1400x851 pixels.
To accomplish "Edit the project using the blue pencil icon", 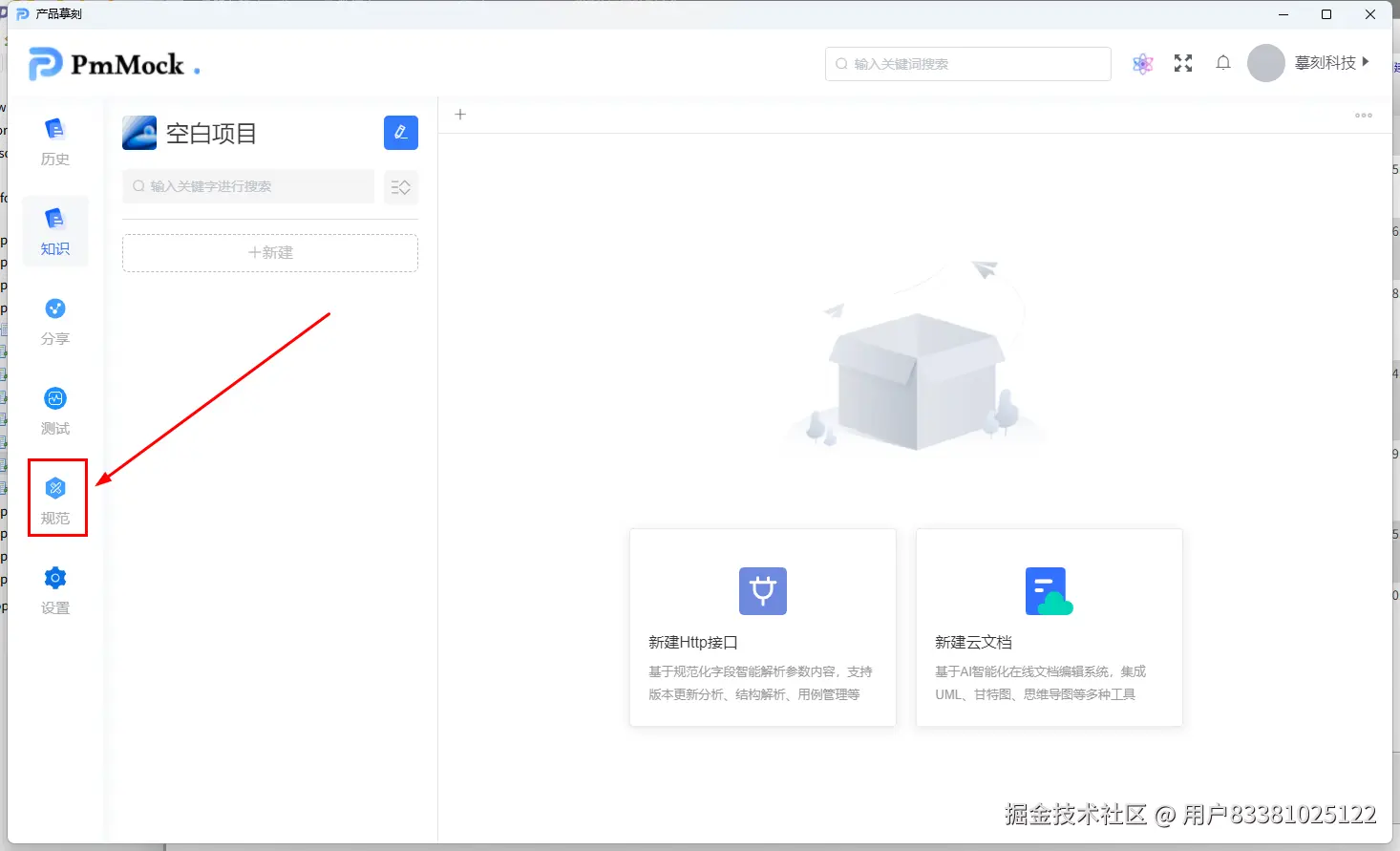I will tap(400, 133).
